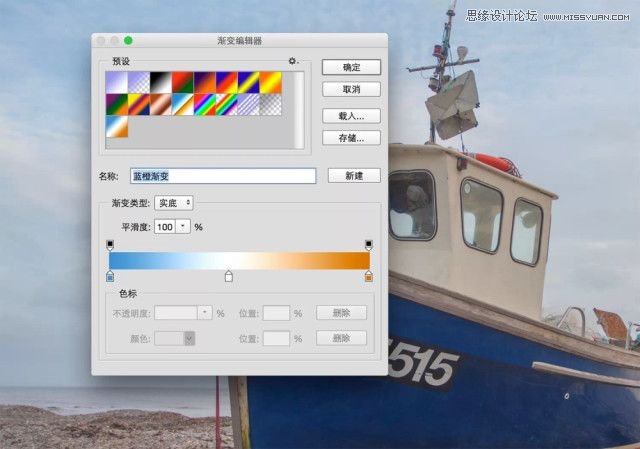Select the red-to-green preset gradient
This screenshot has width=640, height=449.
point(183,82)
